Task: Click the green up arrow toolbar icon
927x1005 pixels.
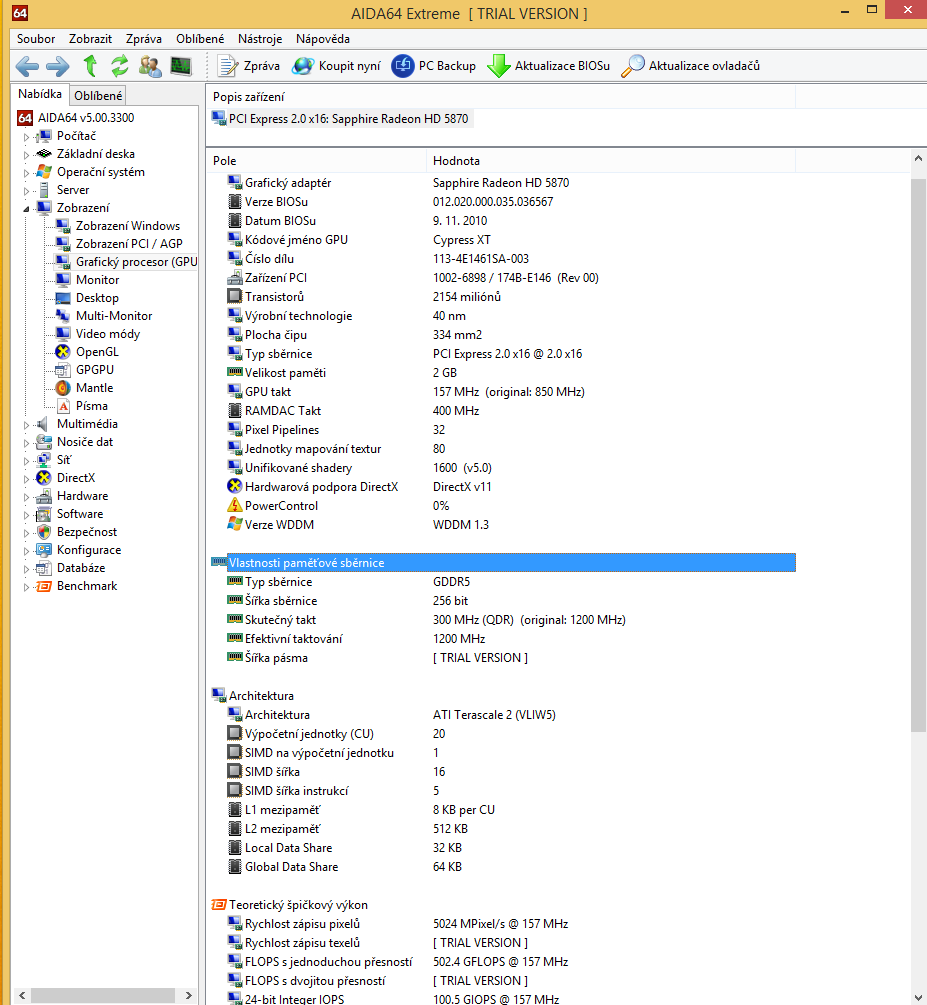Action: 90,65
